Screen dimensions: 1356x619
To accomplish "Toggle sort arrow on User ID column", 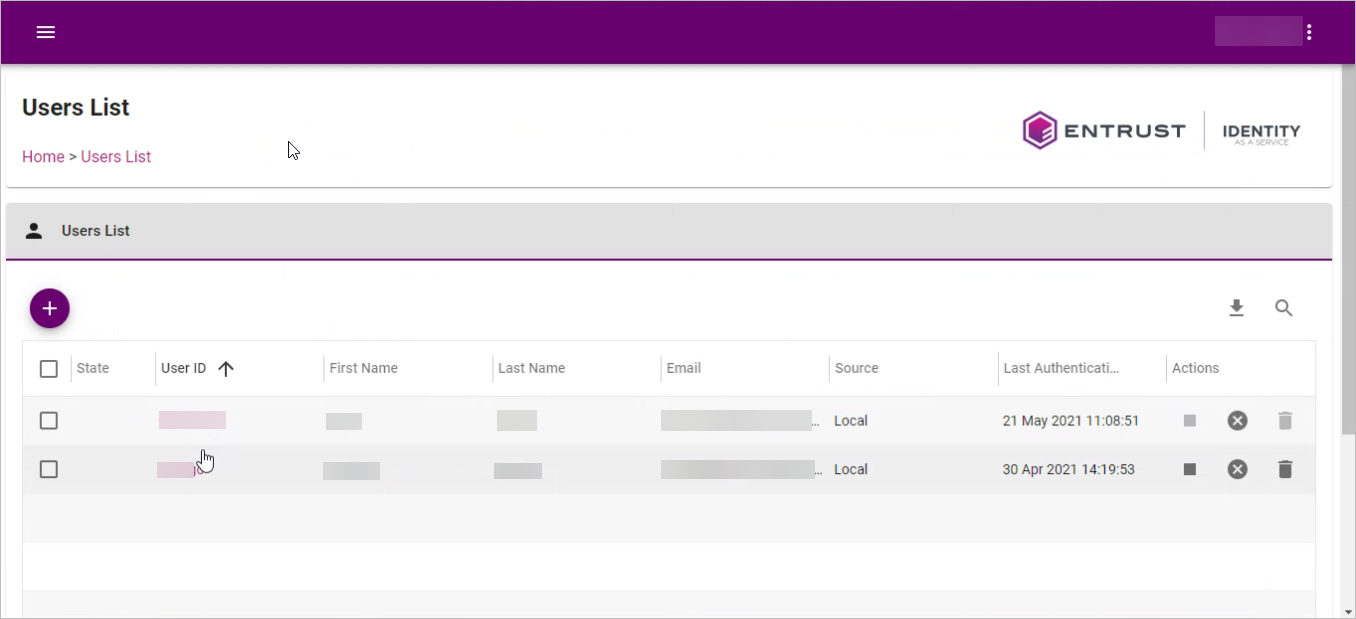I will click(x=226, y=369).
